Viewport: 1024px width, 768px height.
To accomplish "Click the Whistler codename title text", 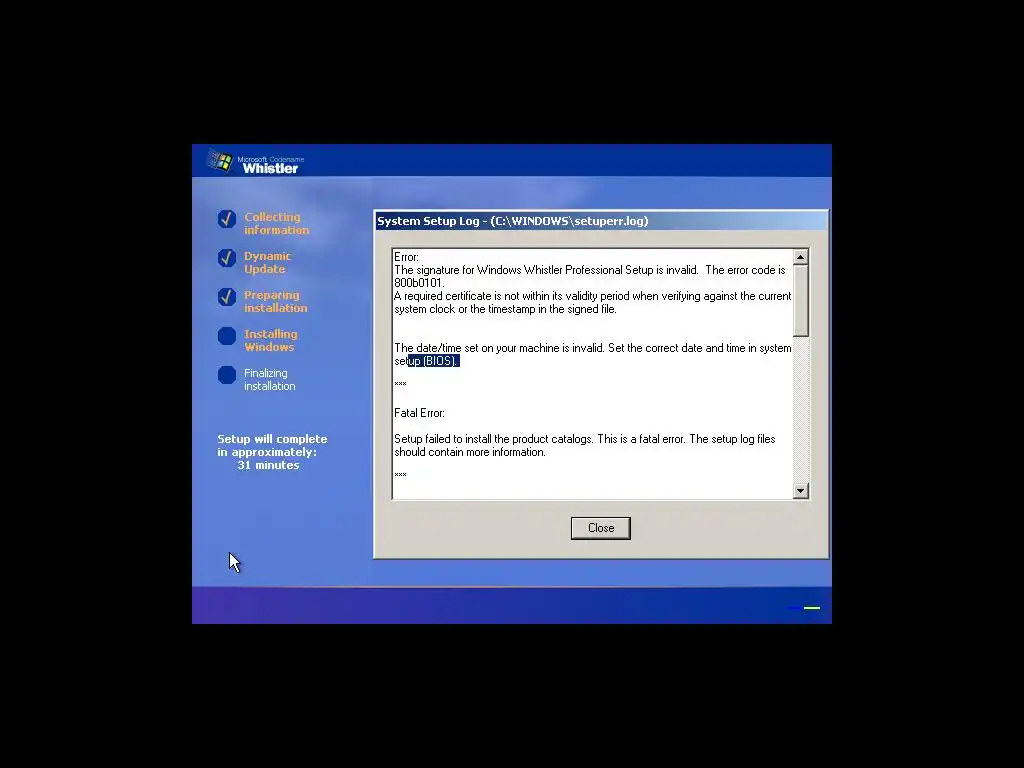I will [x=270, y=168].
